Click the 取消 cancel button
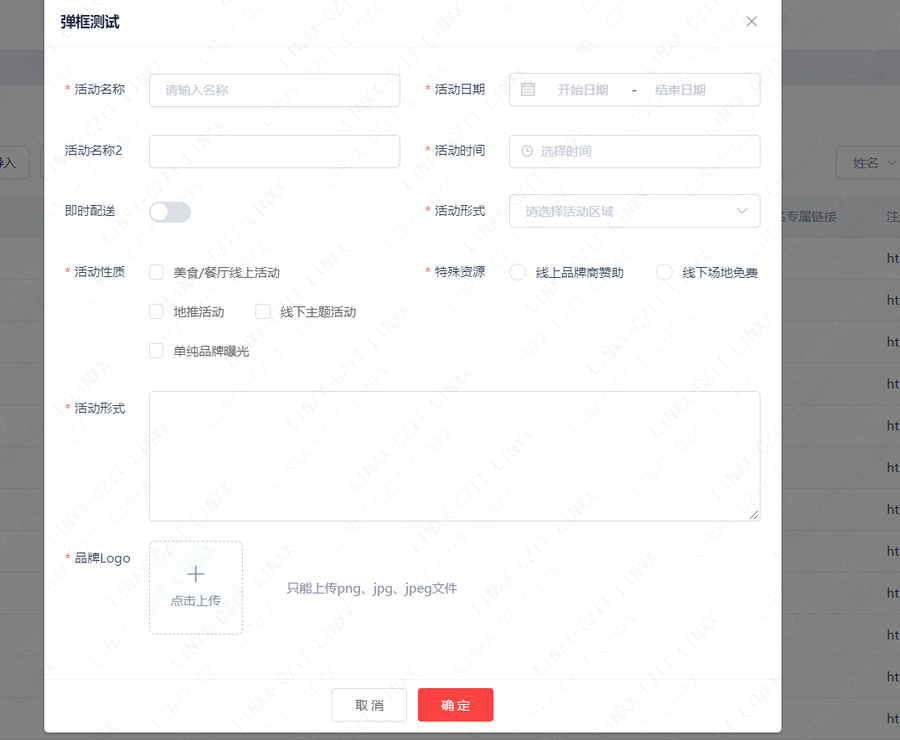Image resolution: width=900 pixels, height=740 pixels. click(368, 705)
